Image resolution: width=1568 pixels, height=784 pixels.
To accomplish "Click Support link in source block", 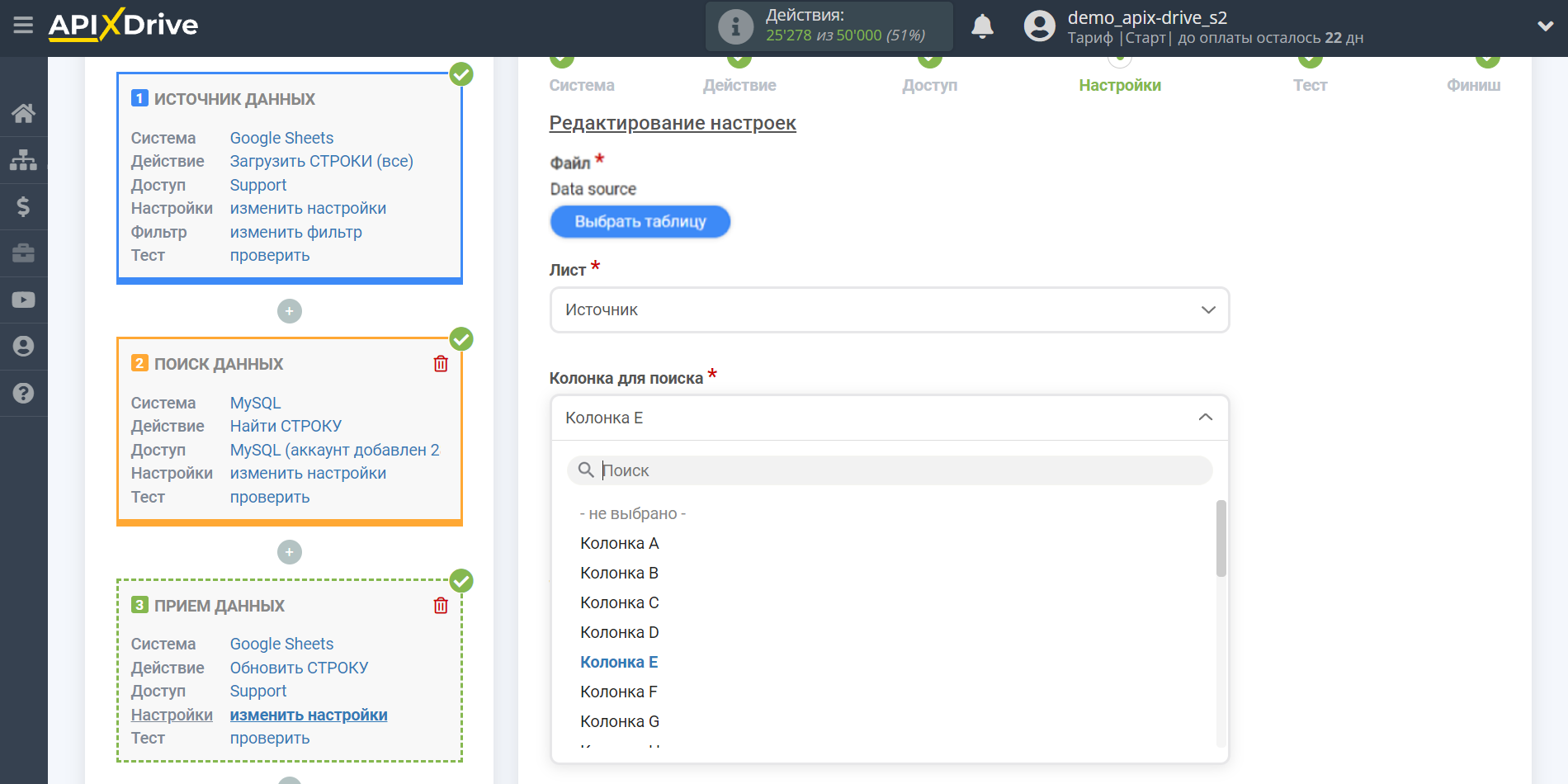I will tap(258, 185).
